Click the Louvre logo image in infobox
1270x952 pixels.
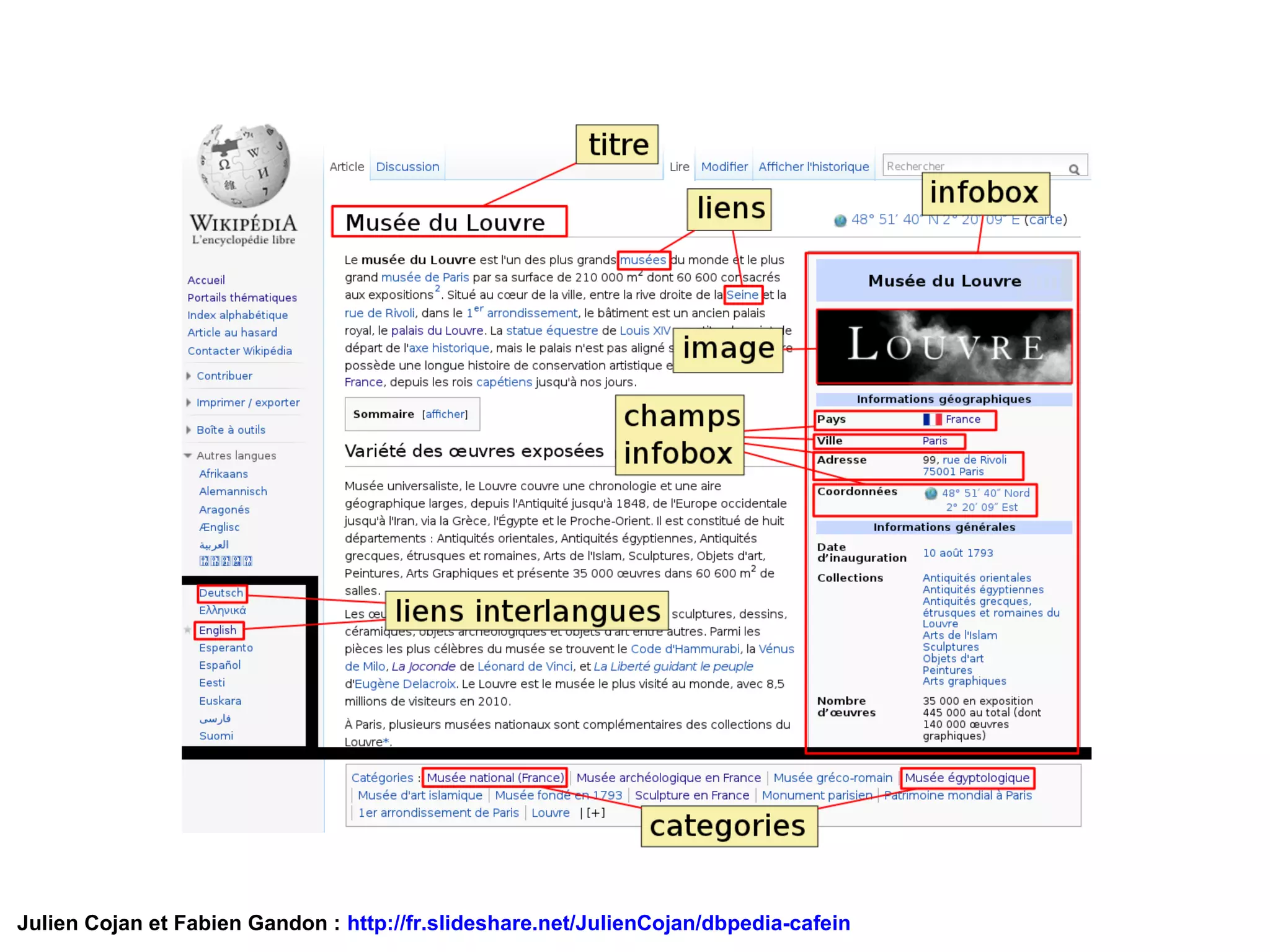tap(944, 346)
